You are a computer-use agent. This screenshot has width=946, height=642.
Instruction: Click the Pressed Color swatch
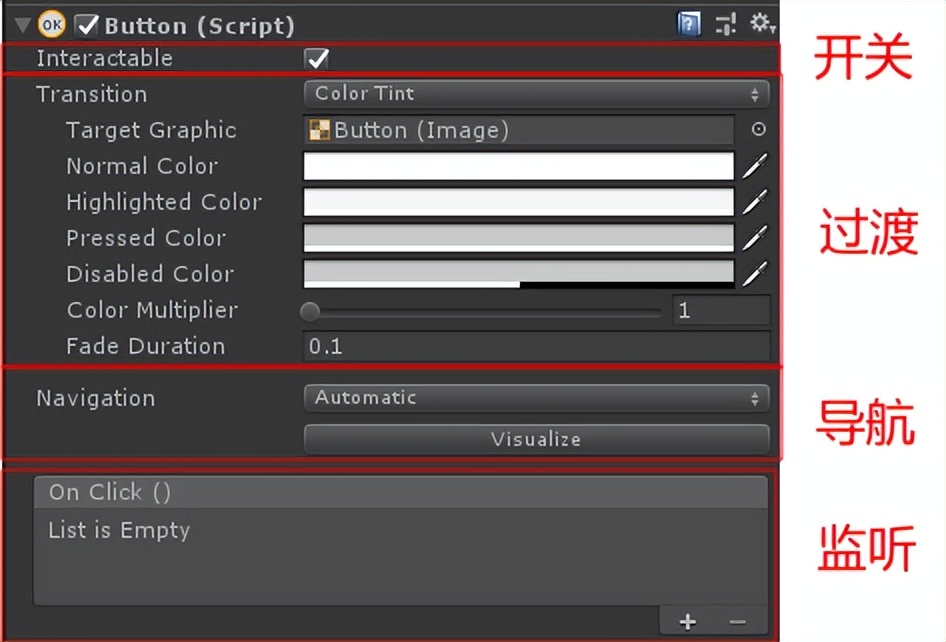coord(519,238)
